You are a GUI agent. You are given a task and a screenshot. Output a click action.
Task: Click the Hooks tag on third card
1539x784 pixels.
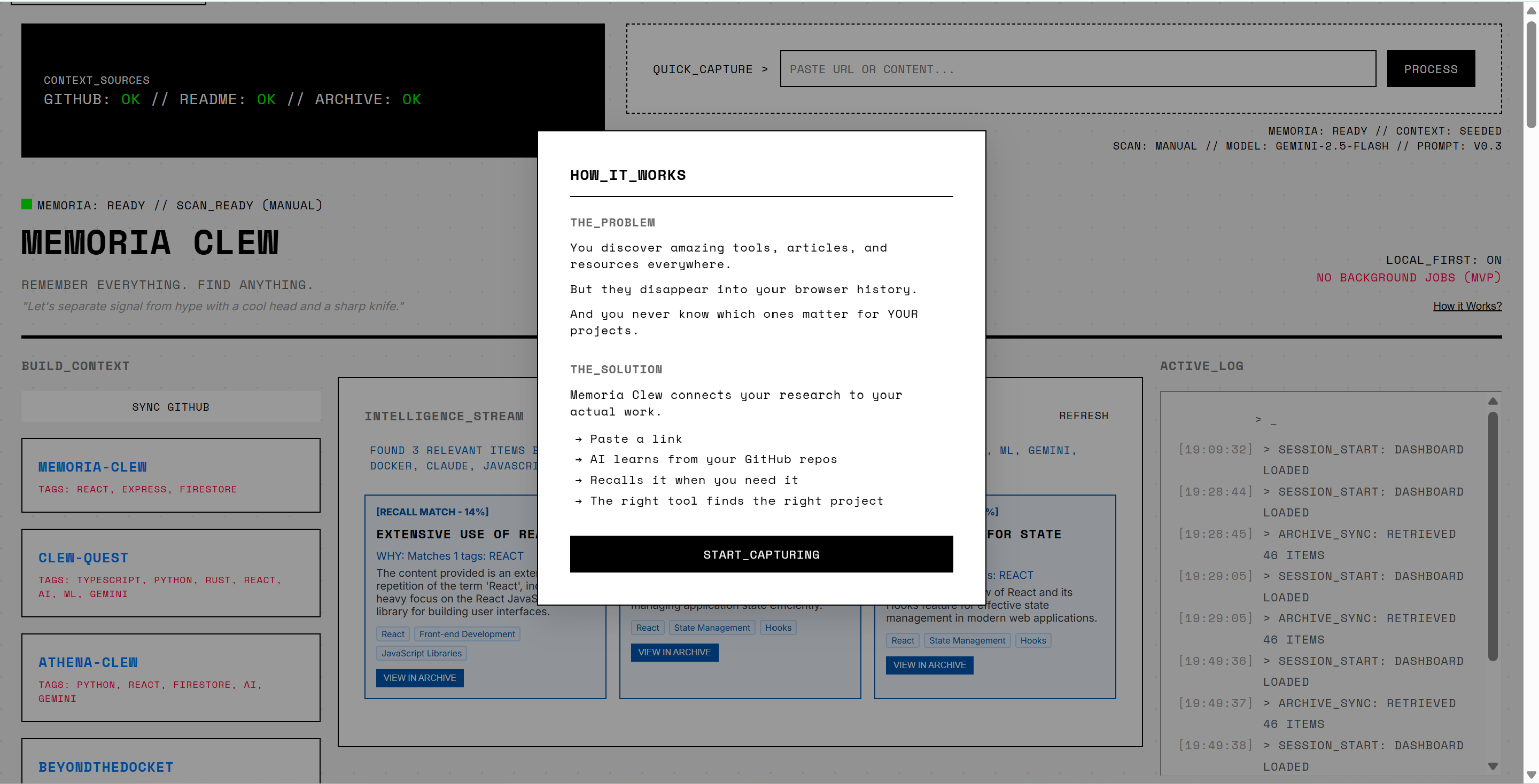tap(1032, 640)
